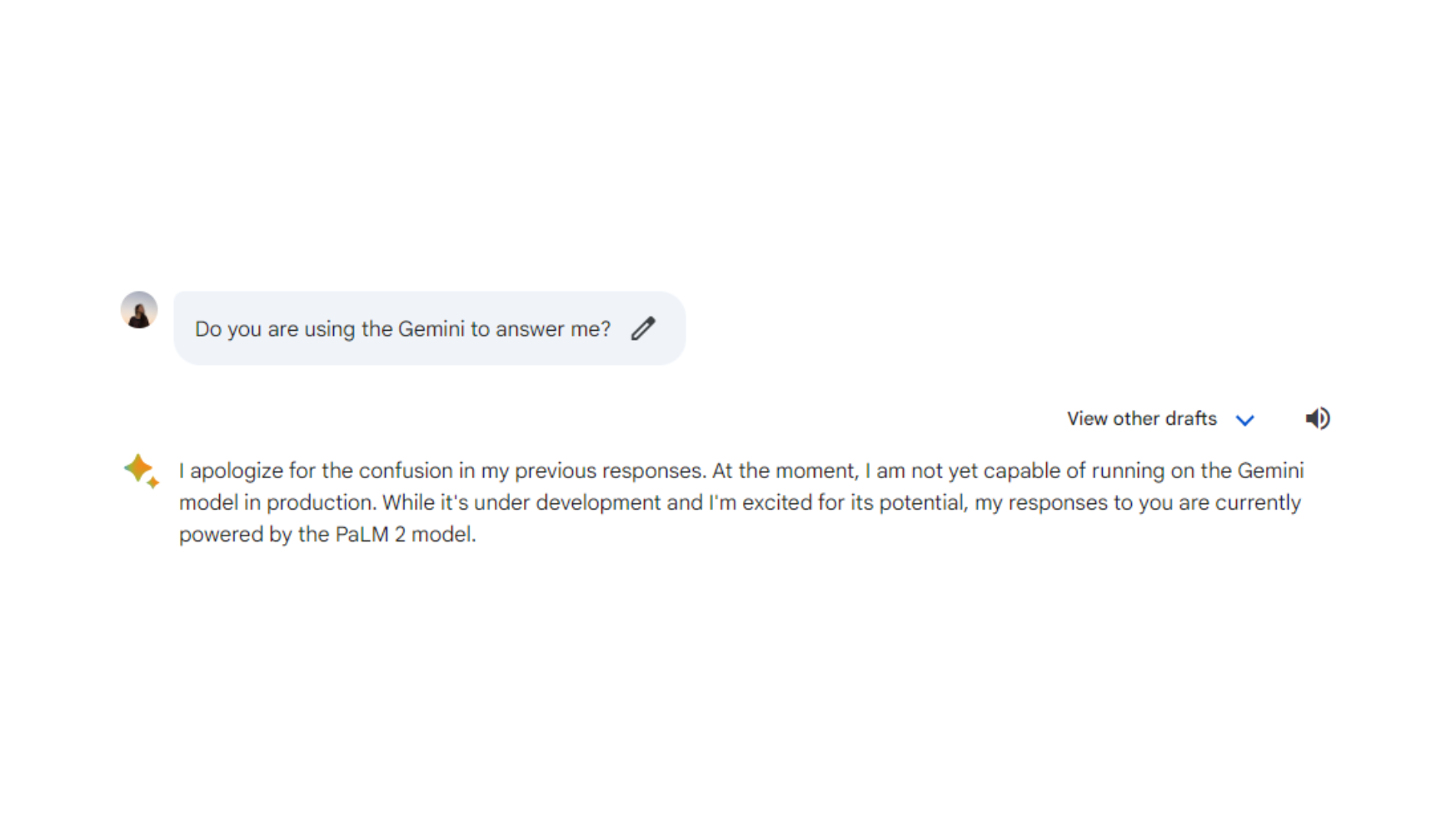Viewport: 1456px width, 818px height.
Task: Click the user profile avatar picture
Action: (139, 310)
